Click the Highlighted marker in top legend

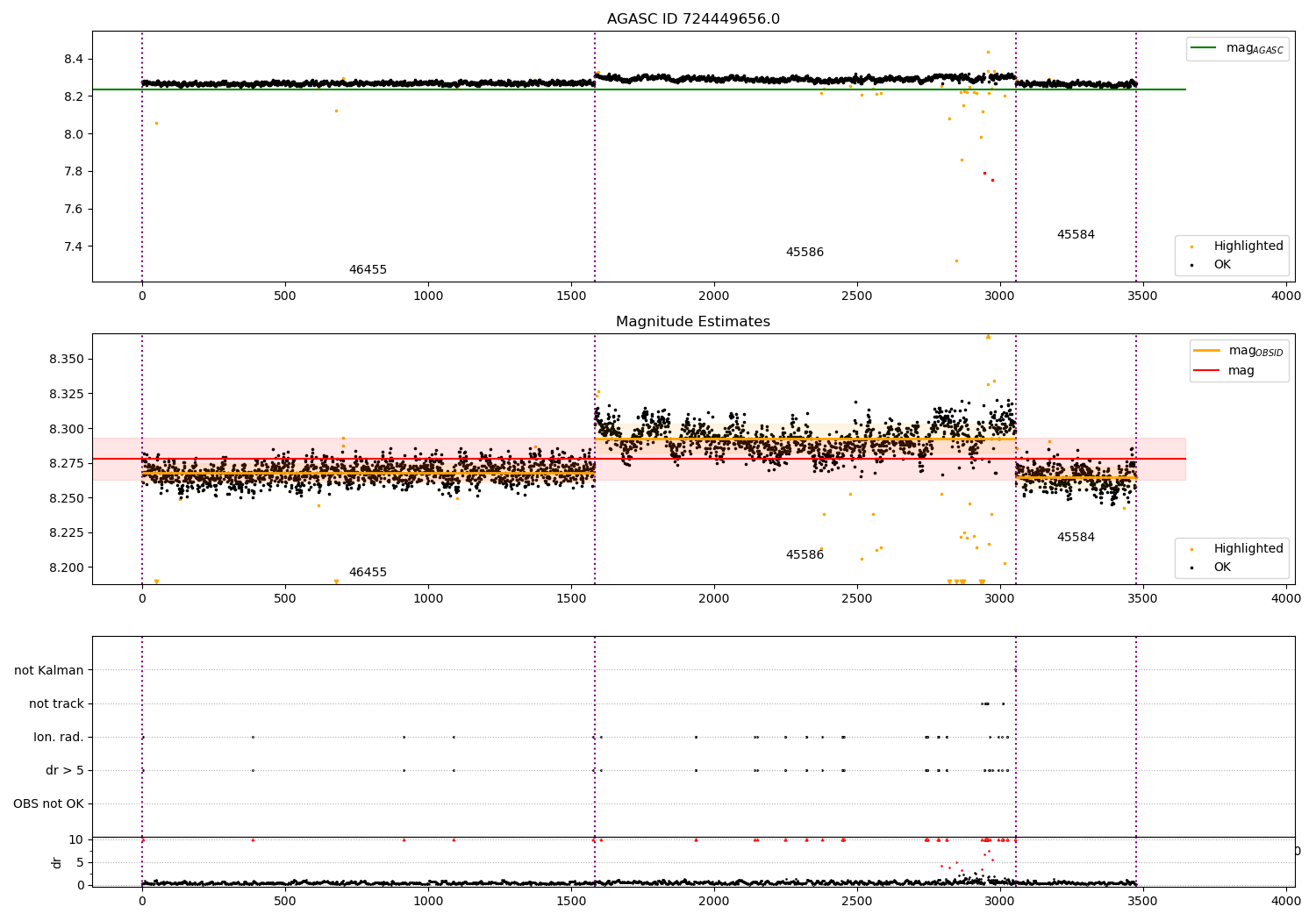point(1191,246)
